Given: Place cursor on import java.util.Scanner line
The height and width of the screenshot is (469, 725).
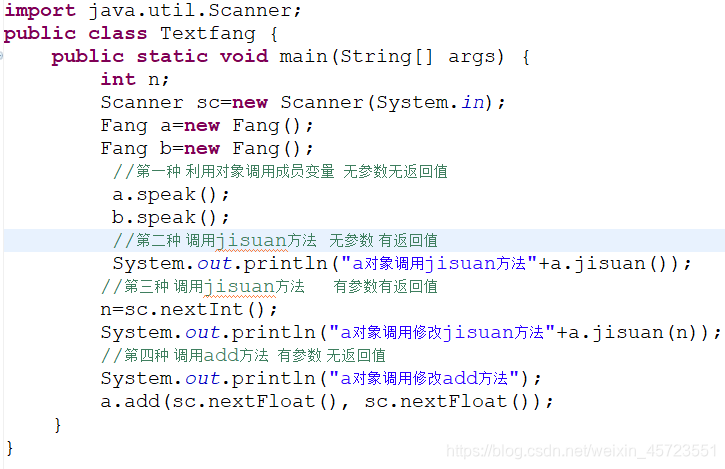Looking at the screenshot, I should [153, 11].
